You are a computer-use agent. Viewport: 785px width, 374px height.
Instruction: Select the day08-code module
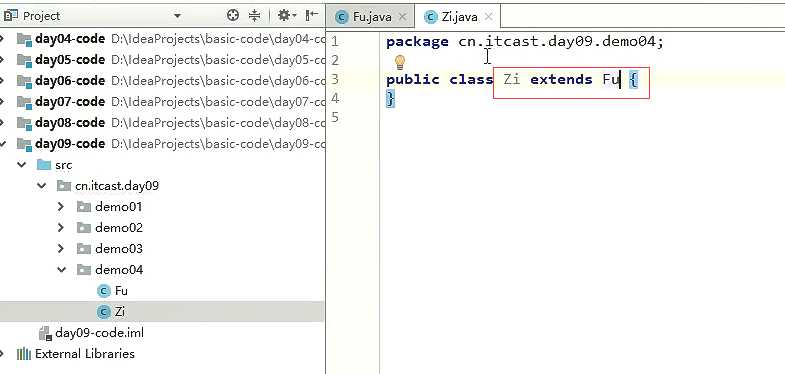(70, 123)
